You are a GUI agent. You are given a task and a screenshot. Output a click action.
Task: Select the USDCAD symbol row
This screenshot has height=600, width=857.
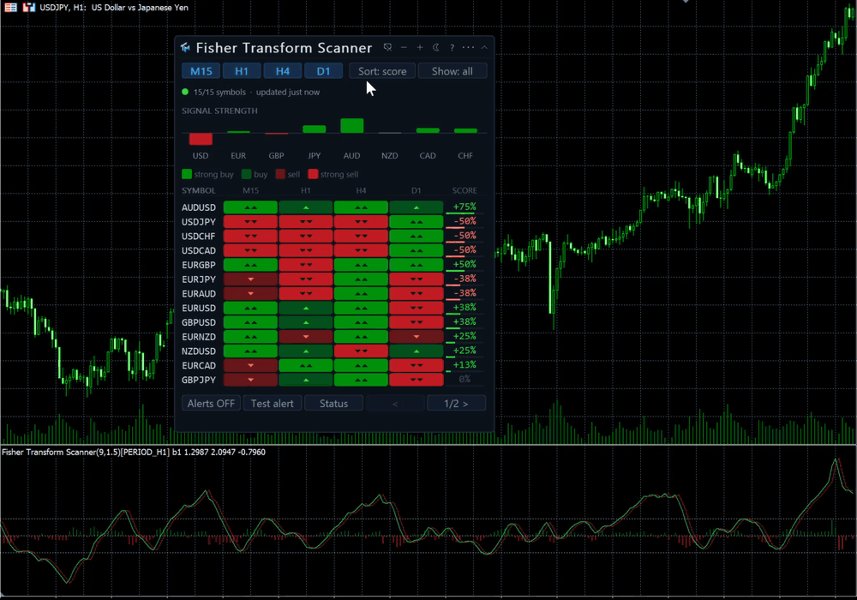coord(331,250)
